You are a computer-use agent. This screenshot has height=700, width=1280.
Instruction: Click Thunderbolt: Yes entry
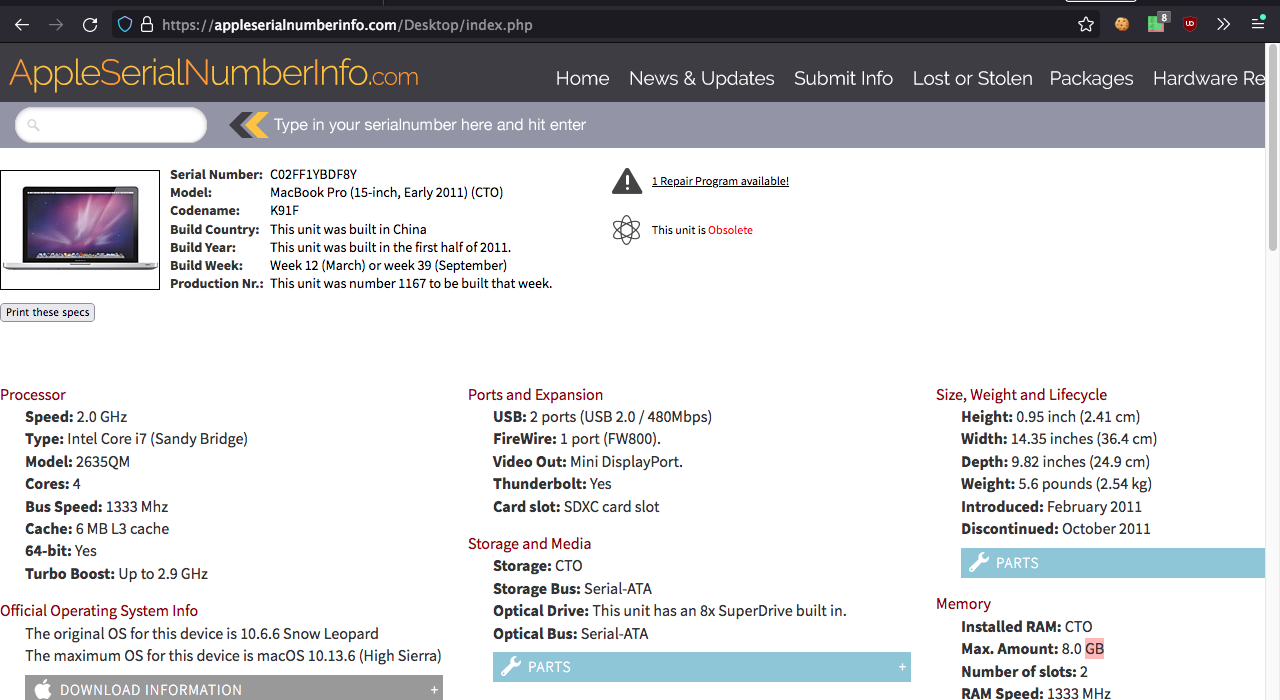point(552,483)
